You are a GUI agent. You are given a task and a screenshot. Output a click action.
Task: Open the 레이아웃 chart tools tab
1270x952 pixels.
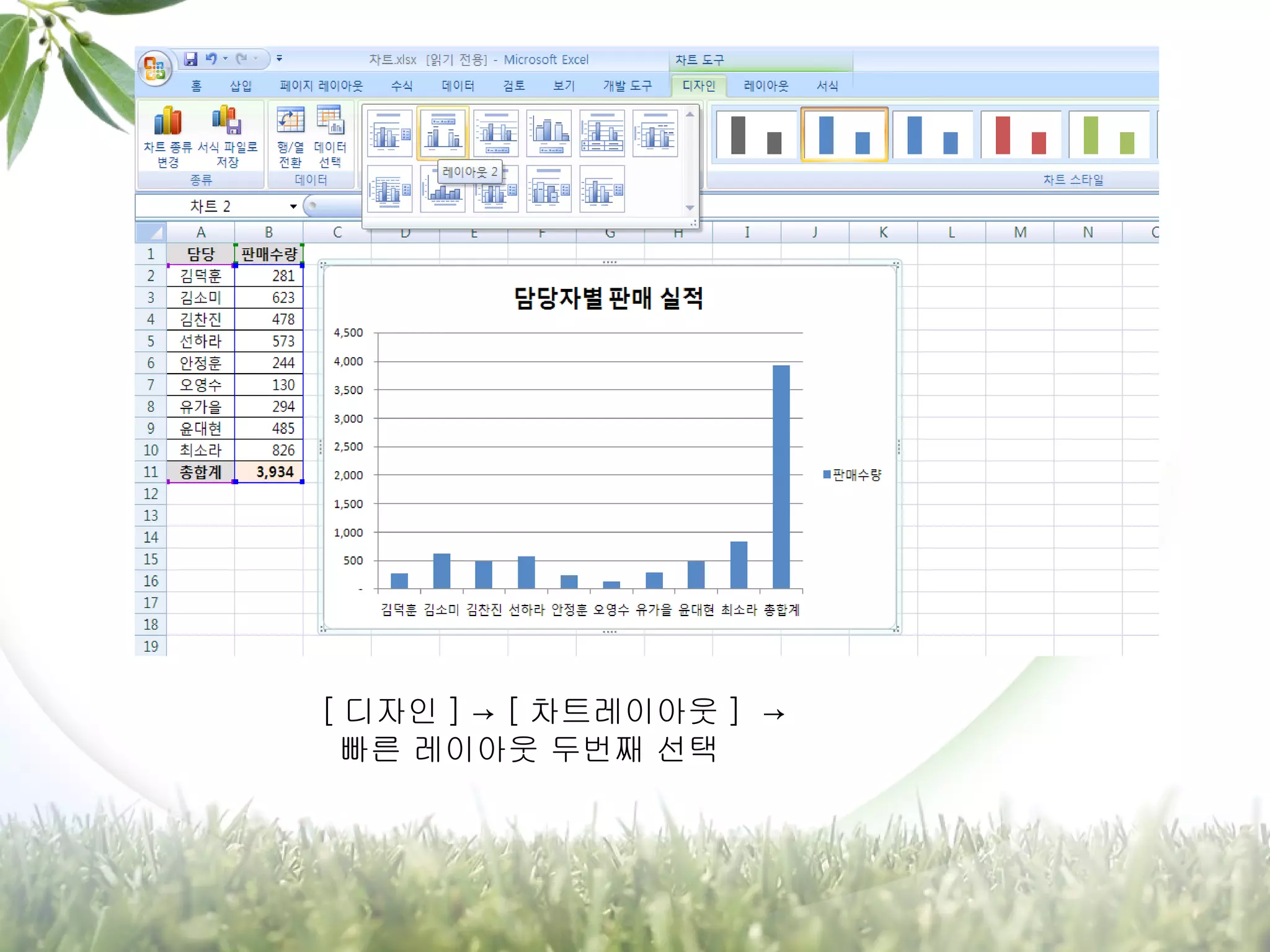pos(766,86)
